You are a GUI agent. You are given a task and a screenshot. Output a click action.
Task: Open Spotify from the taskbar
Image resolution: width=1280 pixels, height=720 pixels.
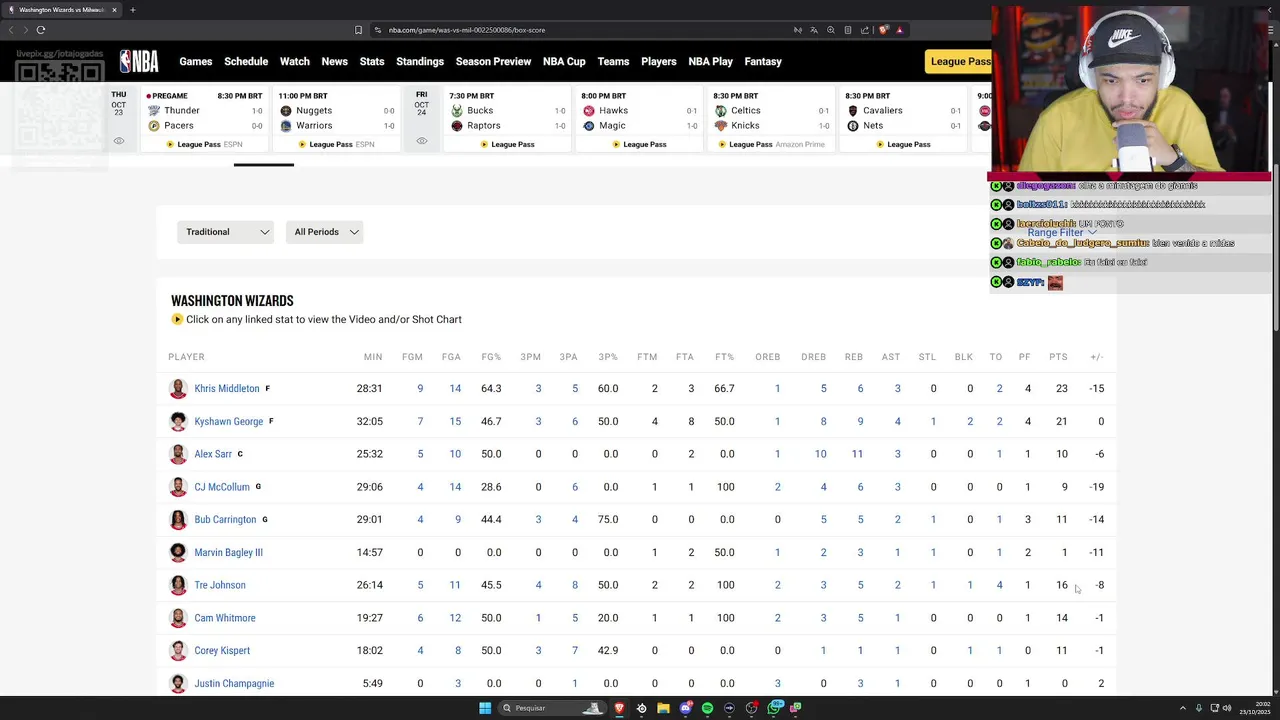pos(707,708)
